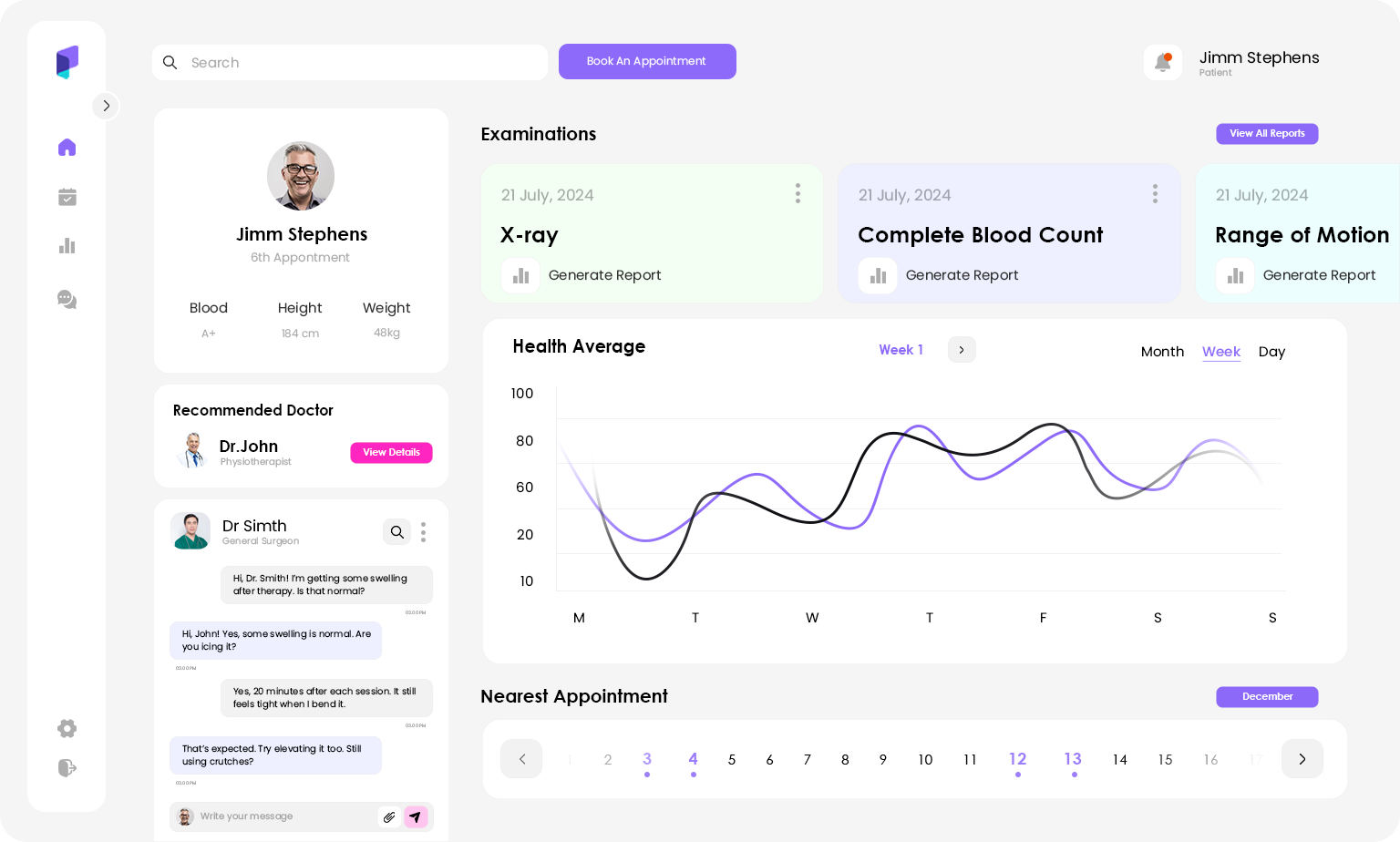Image resolution: width=1400 pixels, height=842 pixels.
Task: Click View Details for Dr.John
Action: point(391,453)
